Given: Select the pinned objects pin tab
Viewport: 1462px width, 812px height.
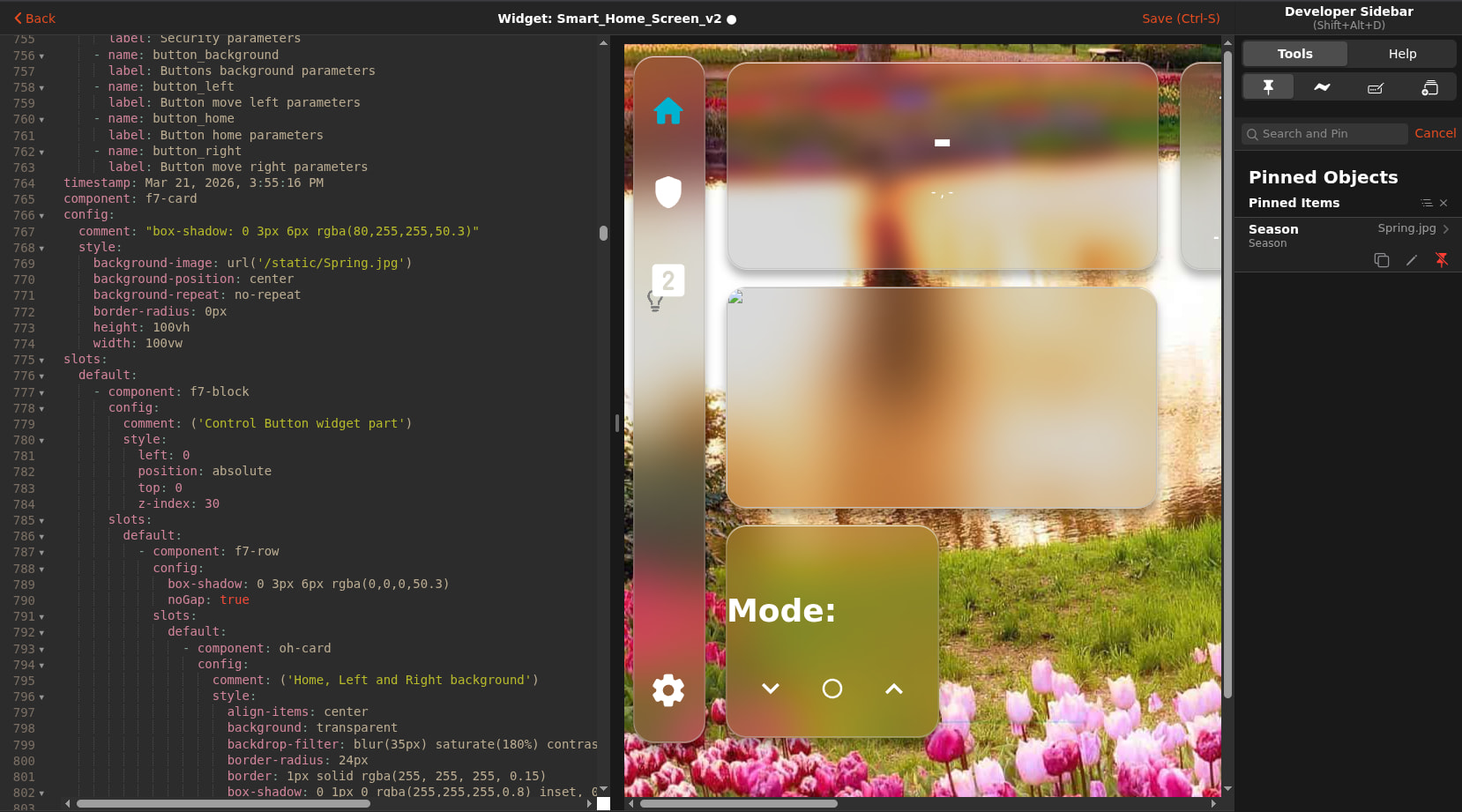Looking at the screenshot, I should click(1268, 87).
